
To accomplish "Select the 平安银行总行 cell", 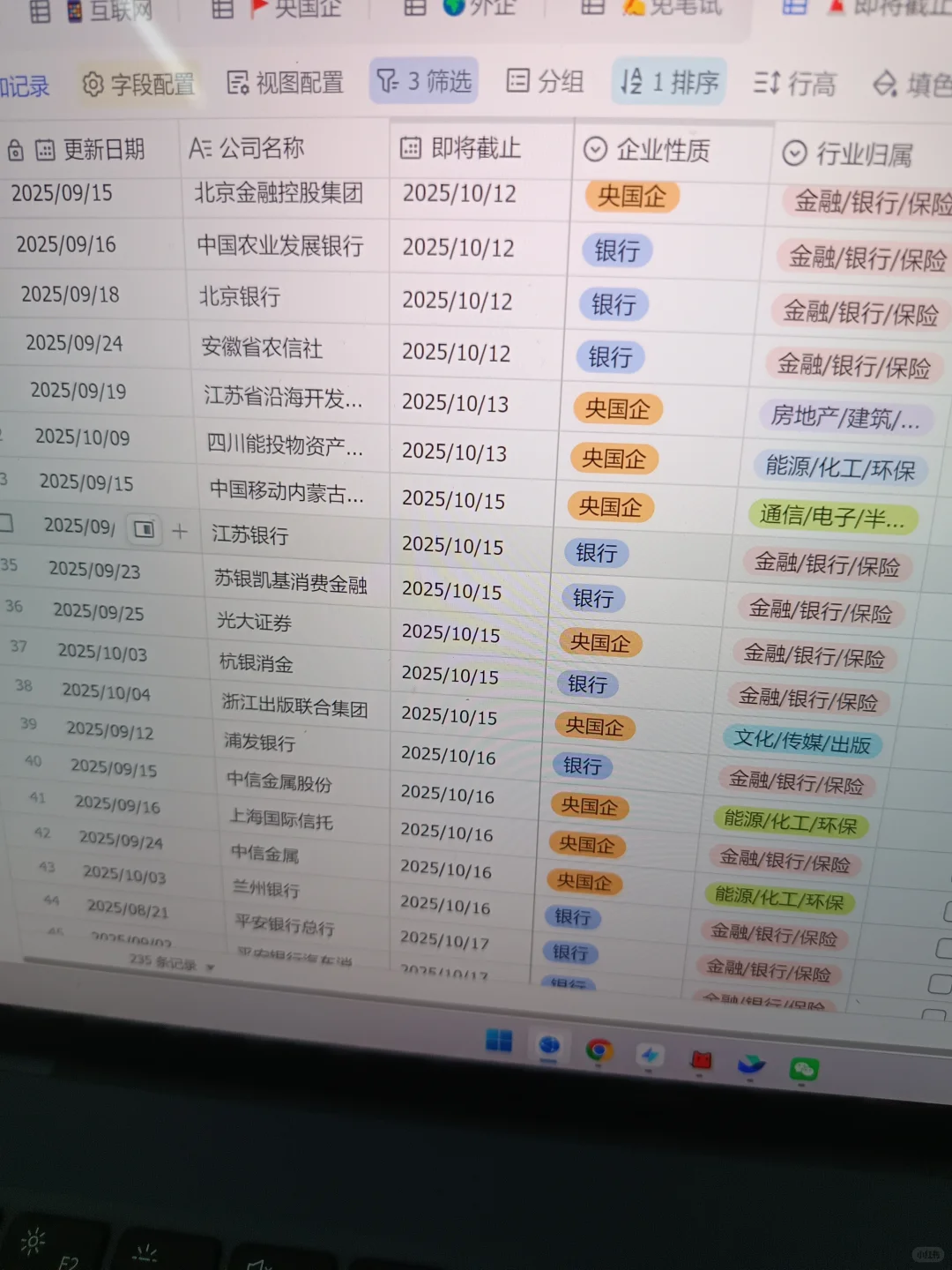I will coord(285,925).
